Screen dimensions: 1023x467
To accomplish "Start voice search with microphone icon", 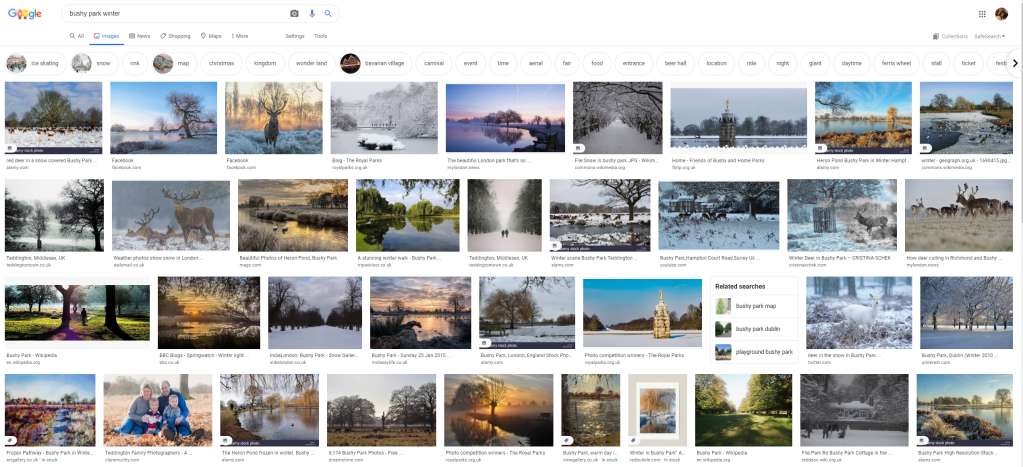I will tap(311, 14).
